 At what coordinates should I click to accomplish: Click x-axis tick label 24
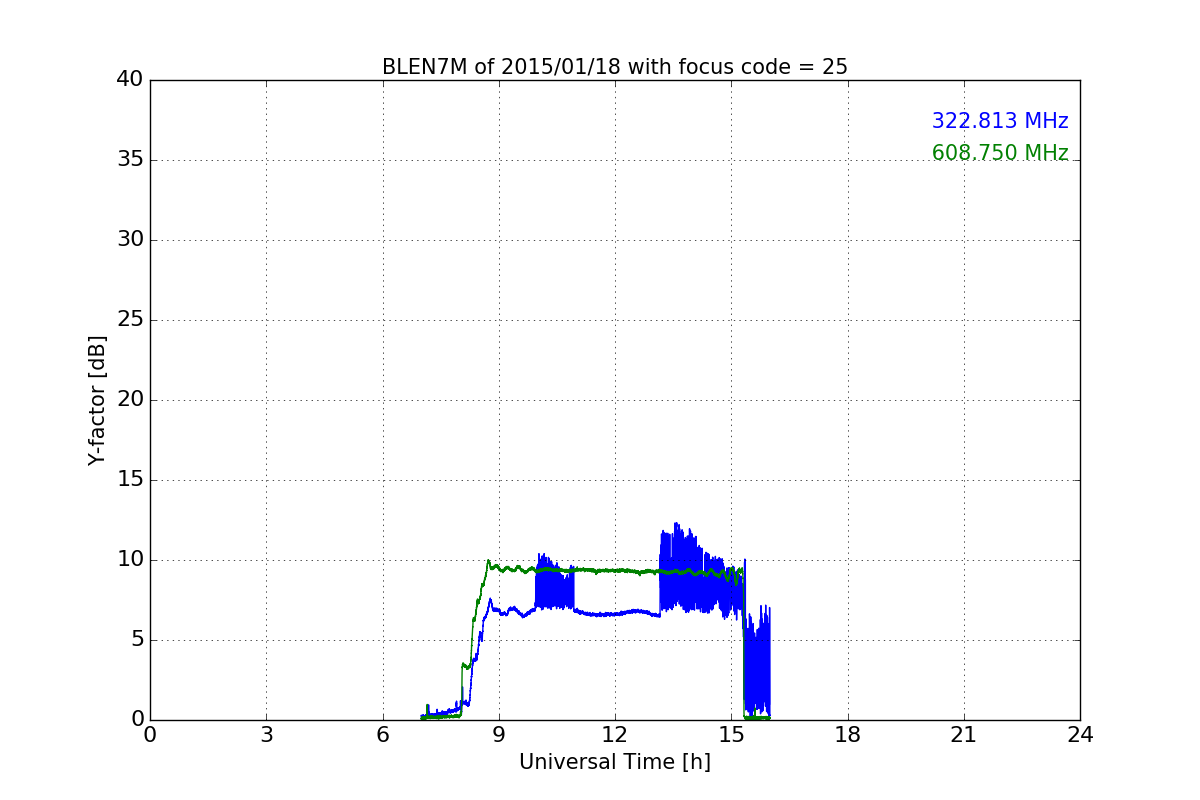coord(1080,735)
